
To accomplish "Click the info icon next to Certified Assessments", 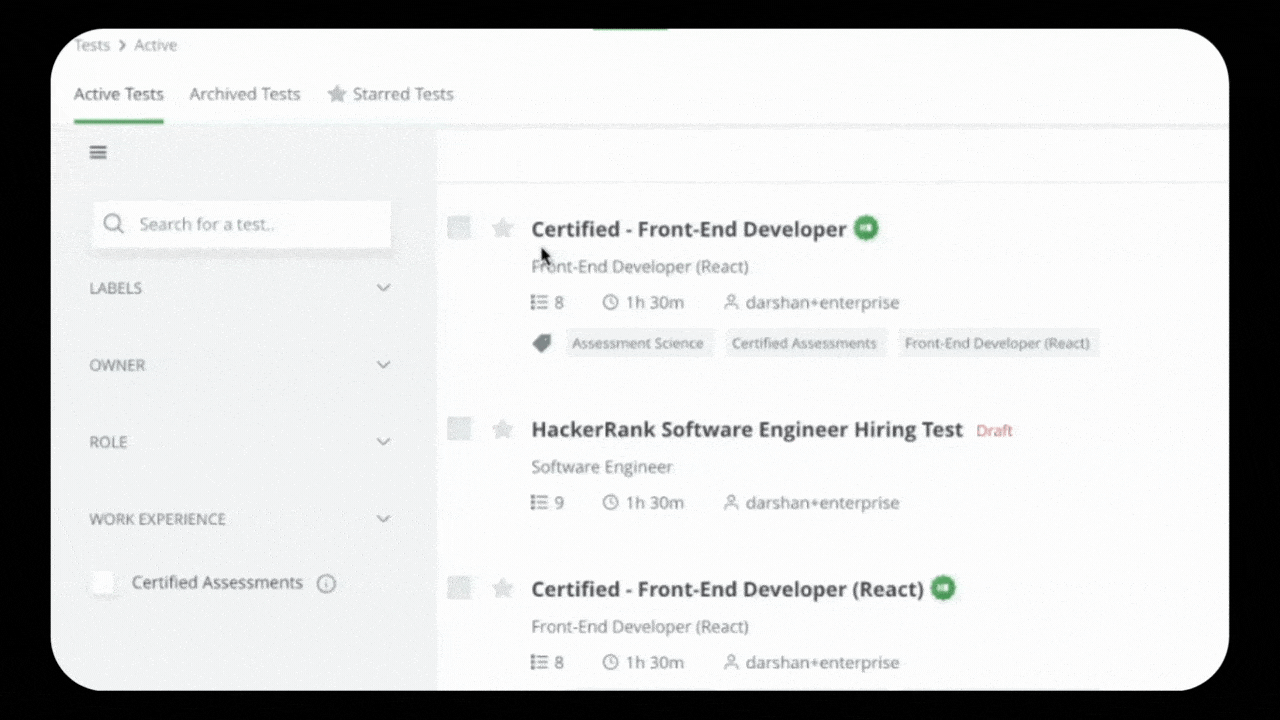I will 326,584.
